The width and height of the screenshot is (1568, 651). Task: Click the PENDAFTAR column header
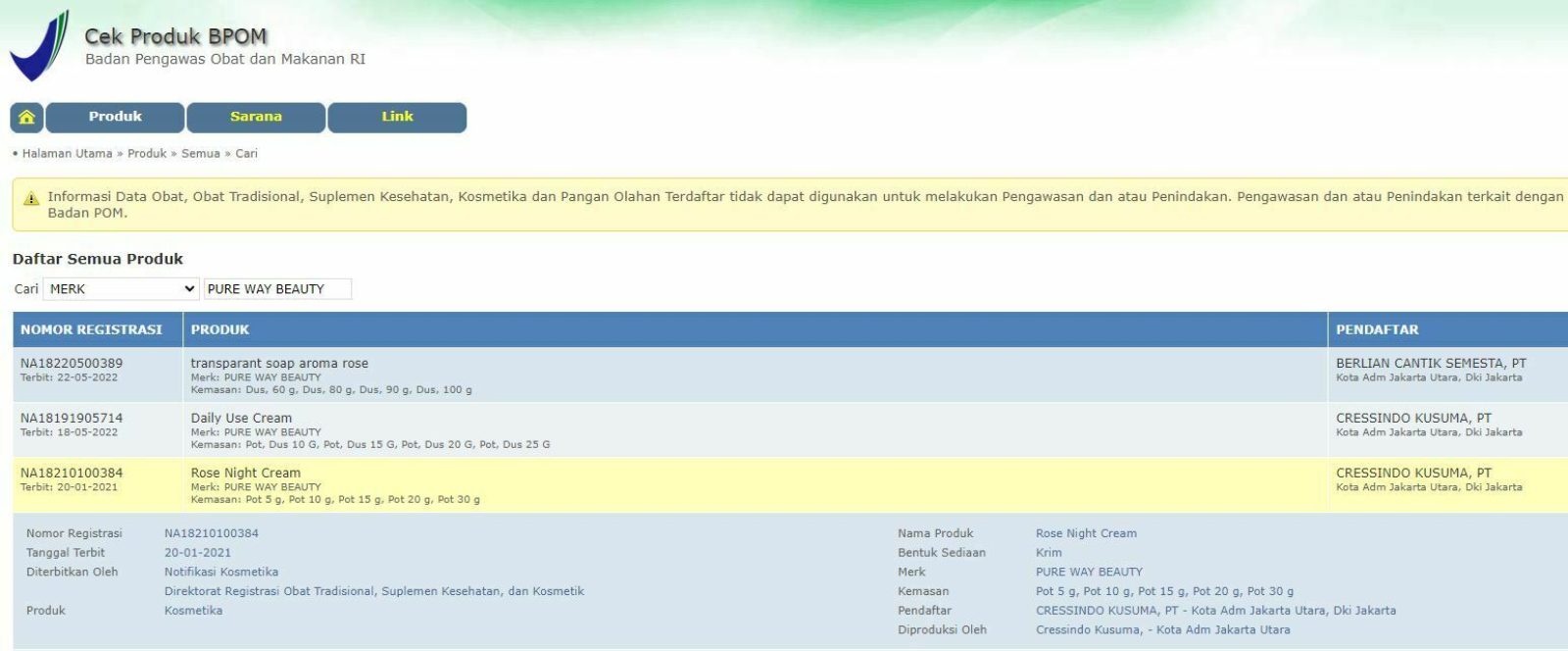tap(1377, 329)
